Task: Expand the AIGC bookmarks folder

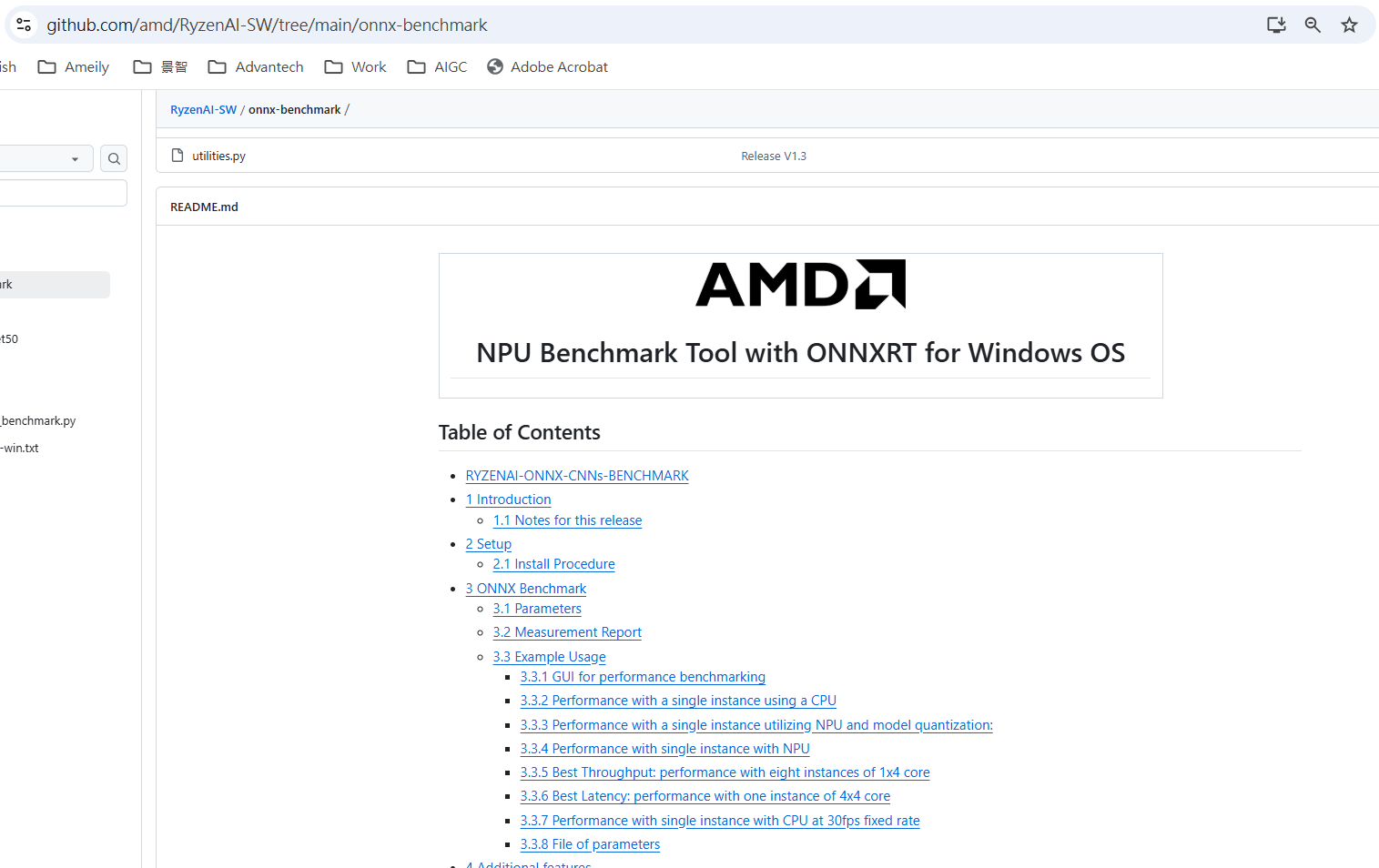Action: point(437,66)
